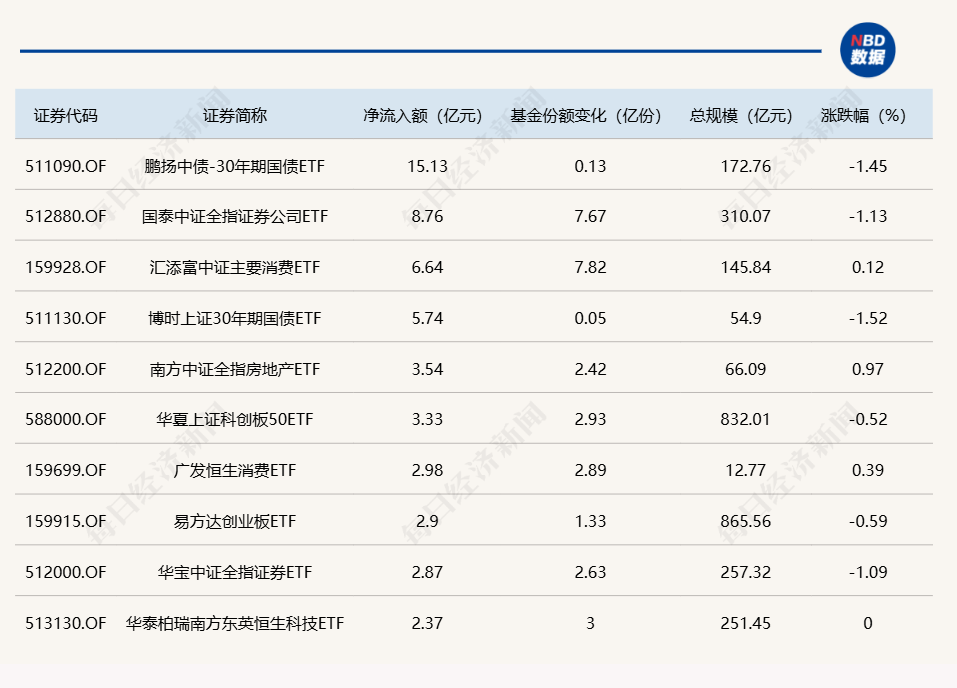
Task: Click total scale value 310.07
Action: pyautogui.click(x=746, y=216)
